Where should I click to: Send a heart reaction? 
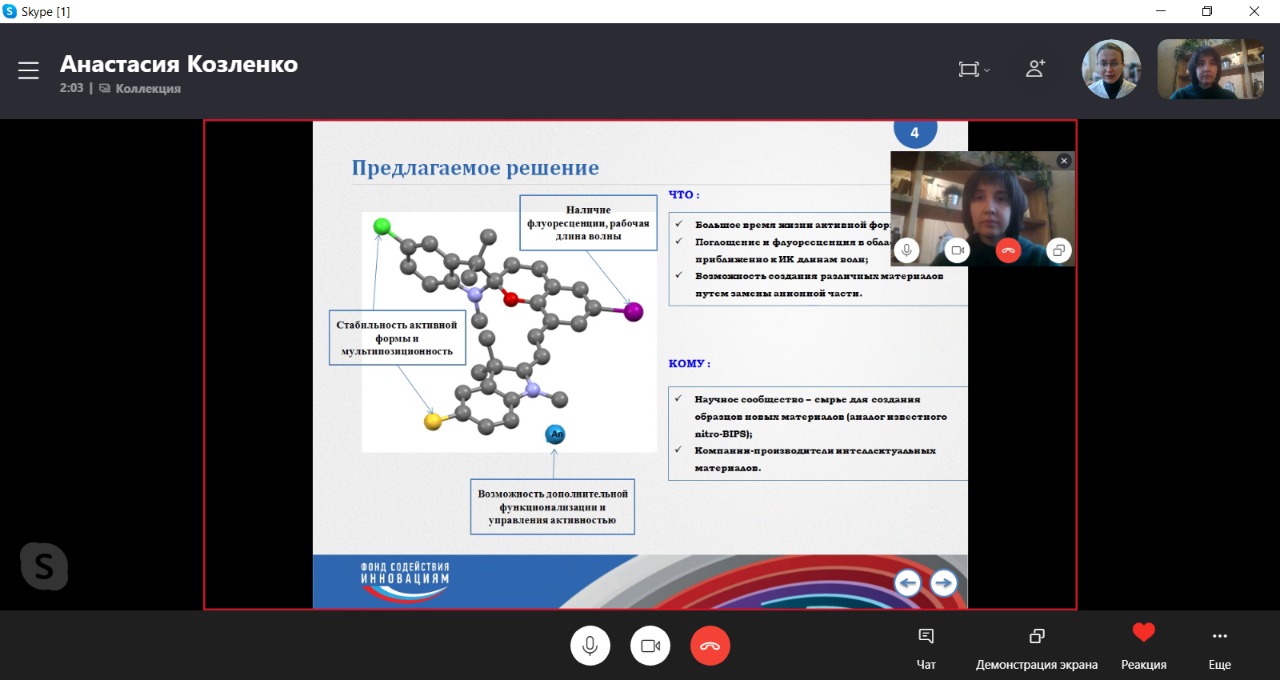point(1143,632)
